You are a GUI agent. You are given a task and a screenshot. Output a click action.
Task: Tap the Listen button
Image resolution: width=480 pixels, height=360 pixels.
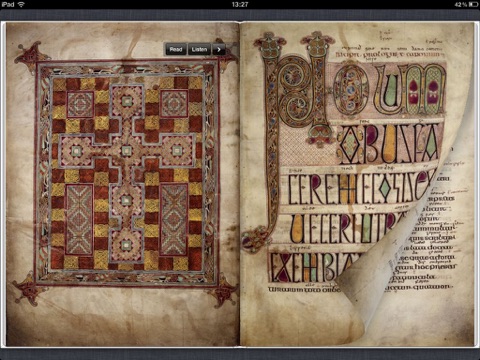(x=199, y=49)
